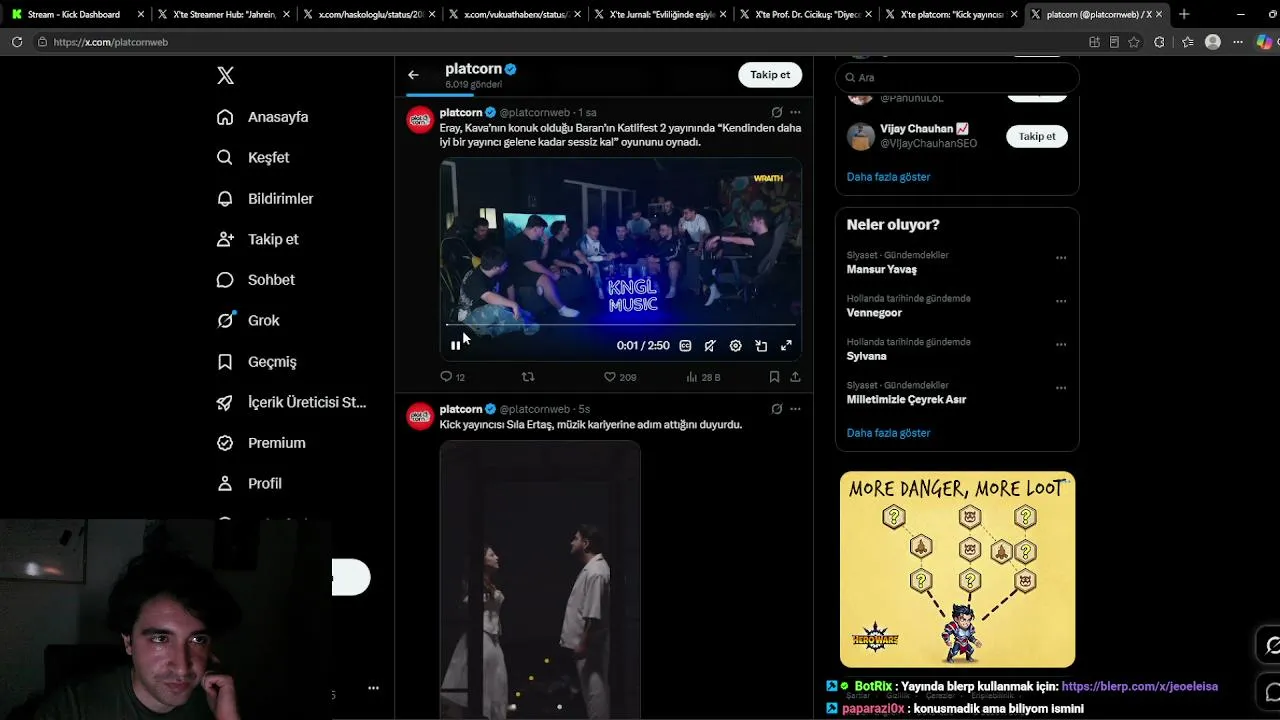1280x720 pixels.
Task: Open Grok icon in left sidebar
Action: [225, 320]
